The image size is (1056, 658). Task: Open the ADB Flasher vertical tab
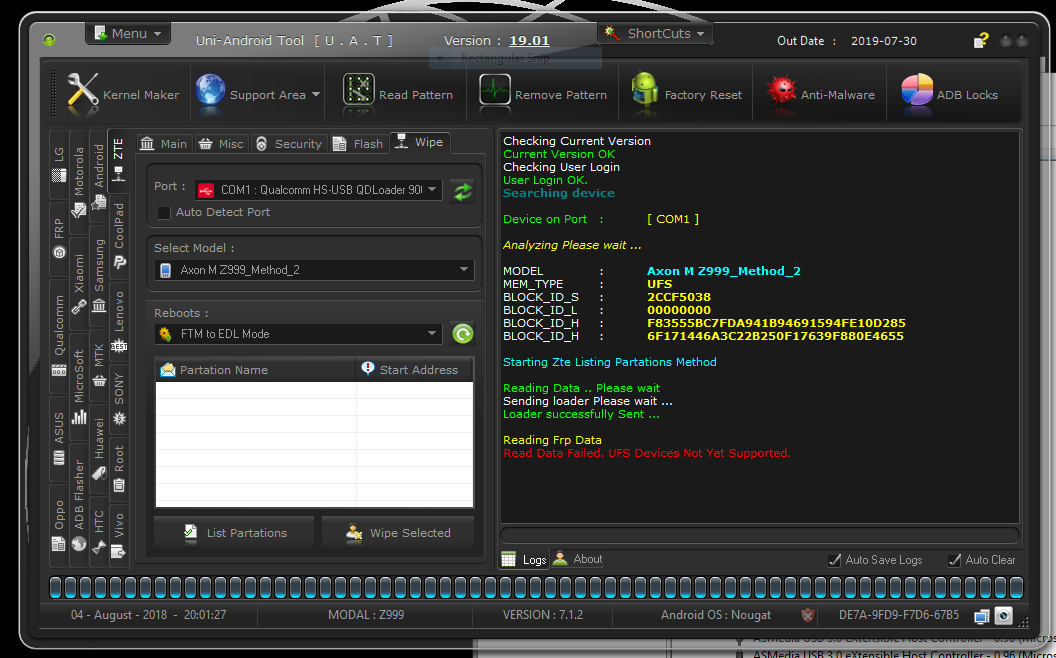click(79, 505)
